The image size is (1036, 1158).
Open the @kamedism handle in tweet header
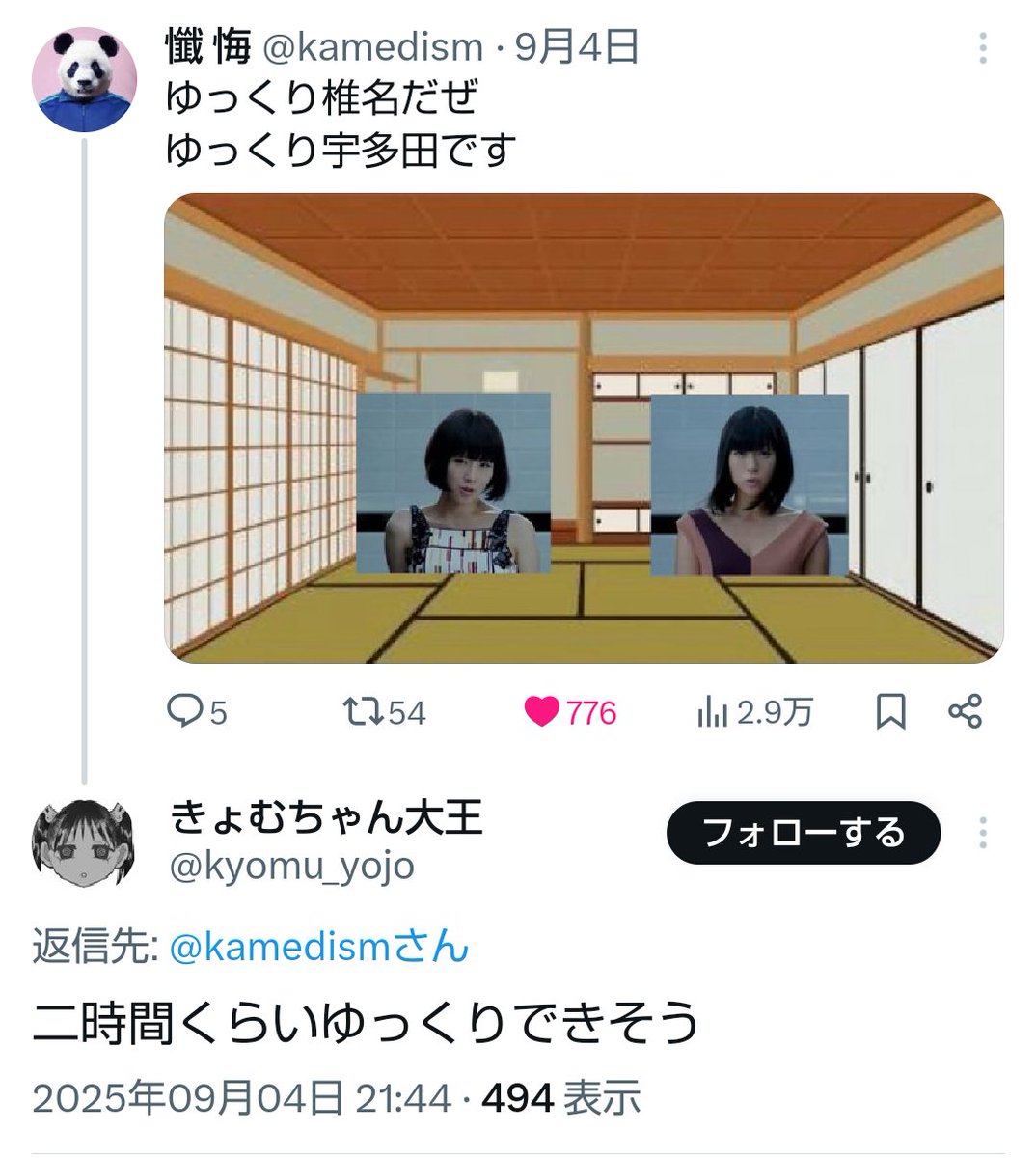coord(372,46)
